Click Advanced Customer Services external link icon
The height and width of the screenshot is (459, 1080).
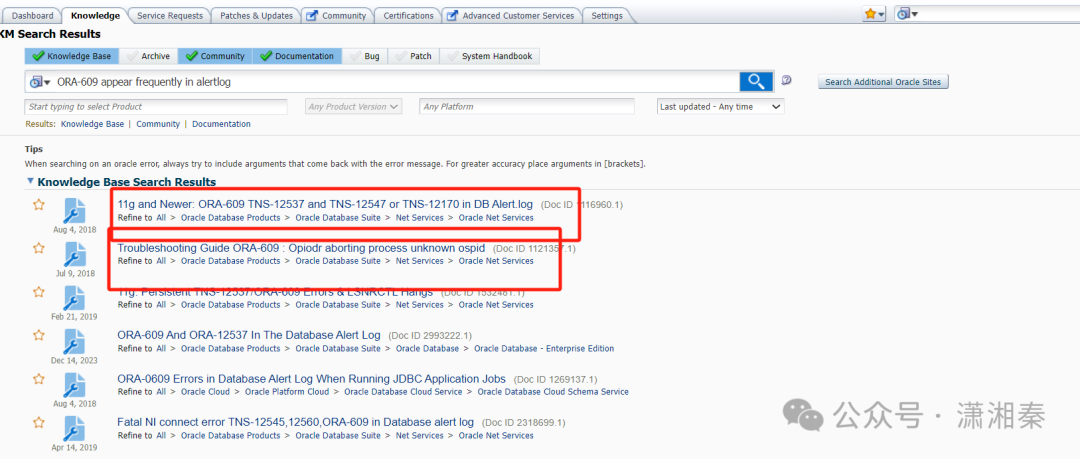point(453,15)
